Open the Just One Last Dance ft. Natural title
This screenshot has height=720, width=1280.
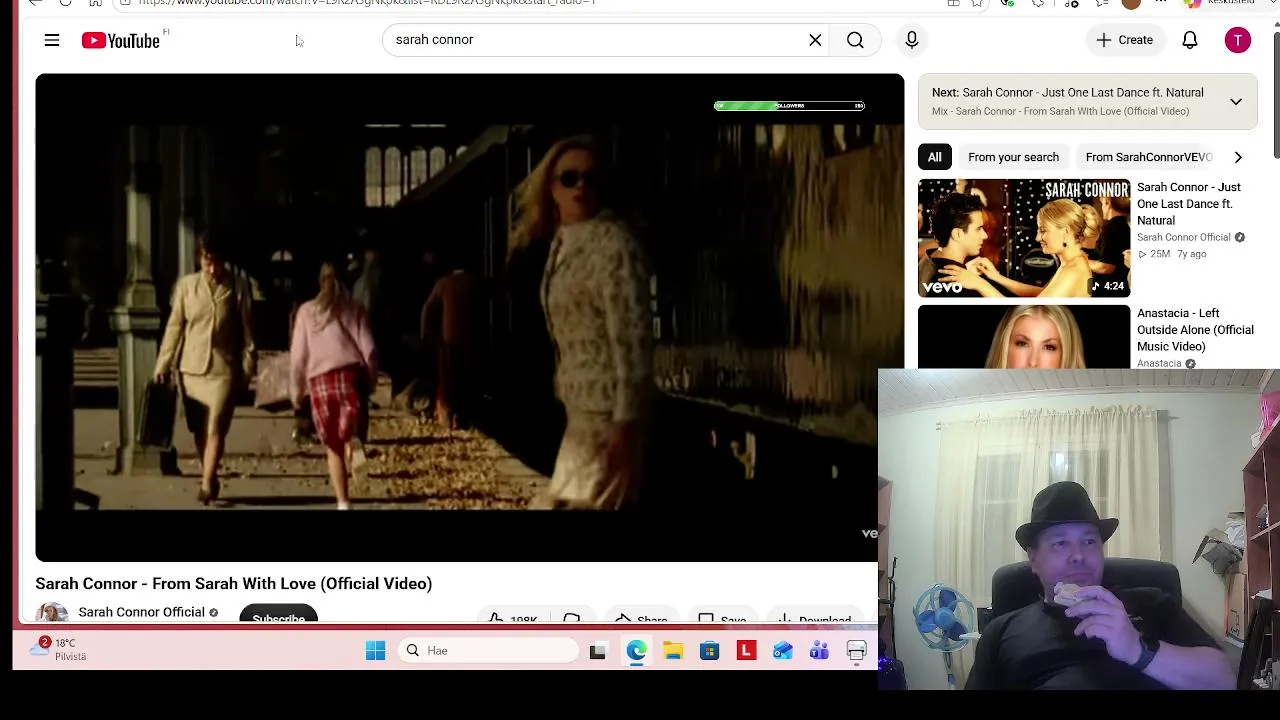point(1189,204)
